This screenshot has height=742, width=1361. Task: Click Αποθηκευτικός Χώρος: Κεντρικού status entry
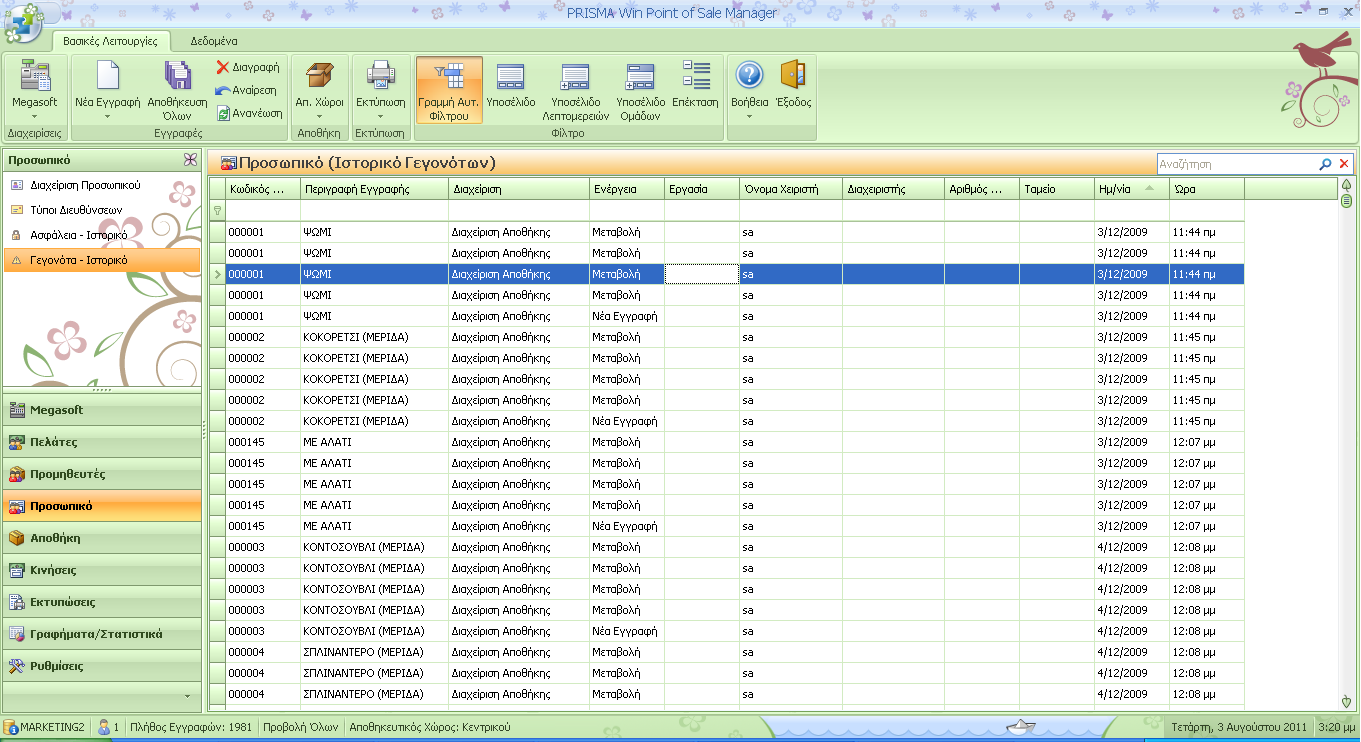(431, 727)
